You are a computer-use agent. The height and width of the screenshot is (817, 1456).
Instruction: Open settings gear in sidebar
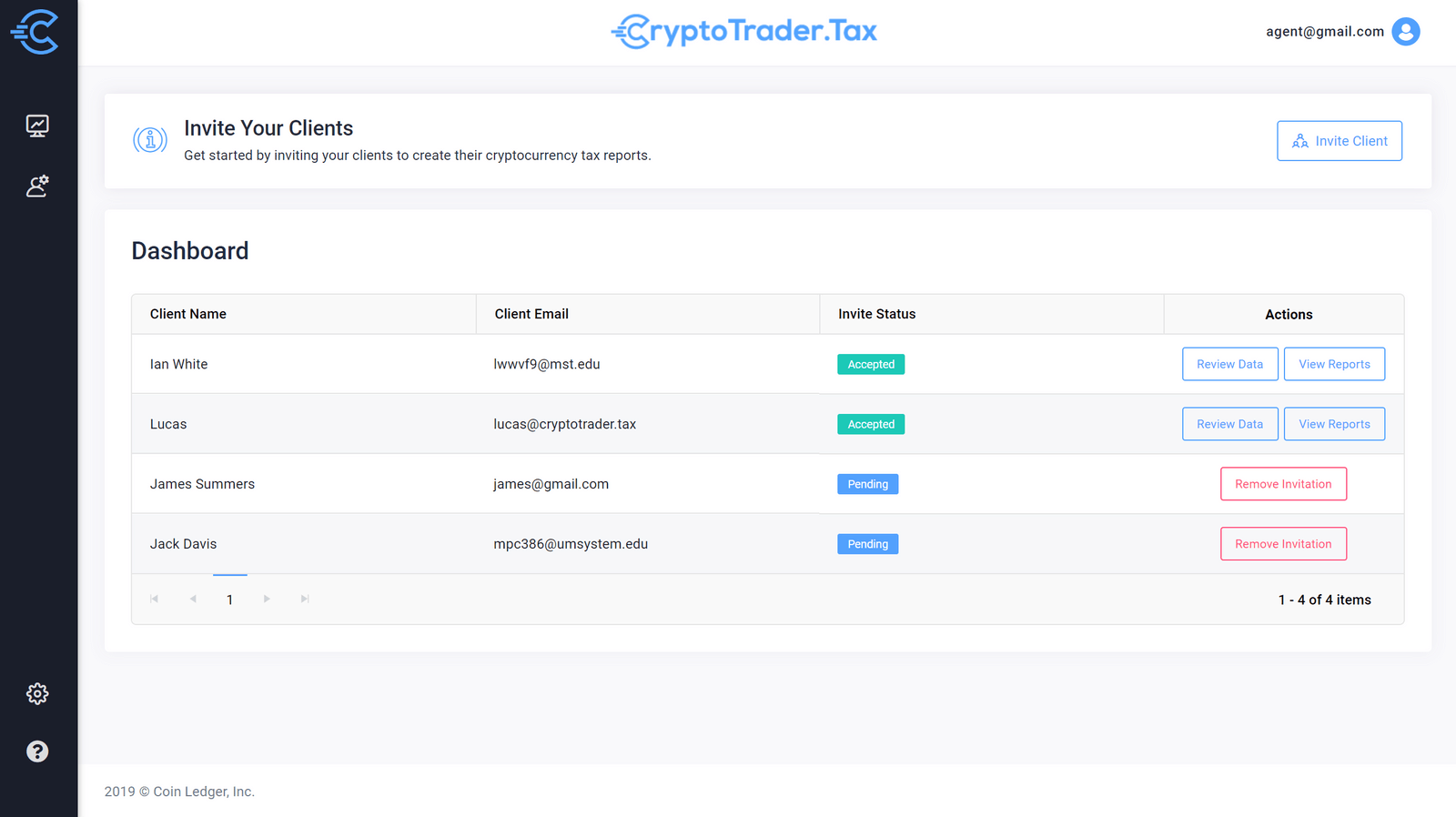(37, 694)
